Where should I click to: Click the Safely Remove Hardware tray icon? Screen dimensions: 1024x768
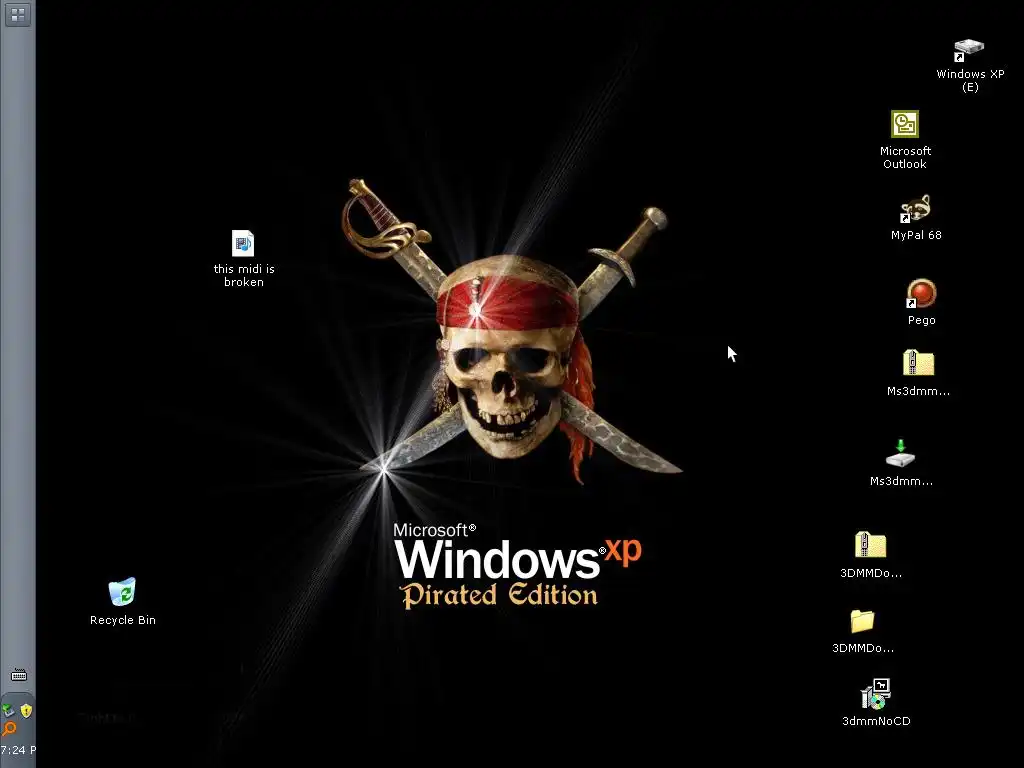pos(8,711)
